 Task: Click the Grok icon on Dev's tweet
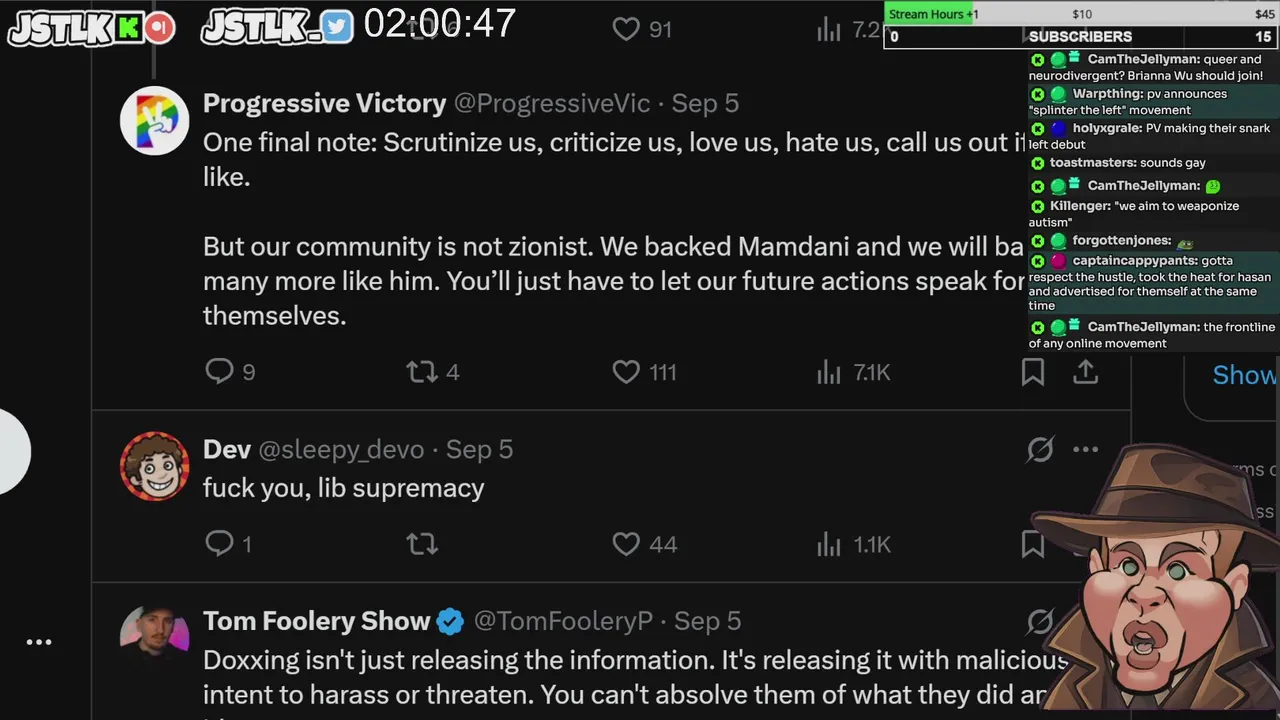(1040, 450)
